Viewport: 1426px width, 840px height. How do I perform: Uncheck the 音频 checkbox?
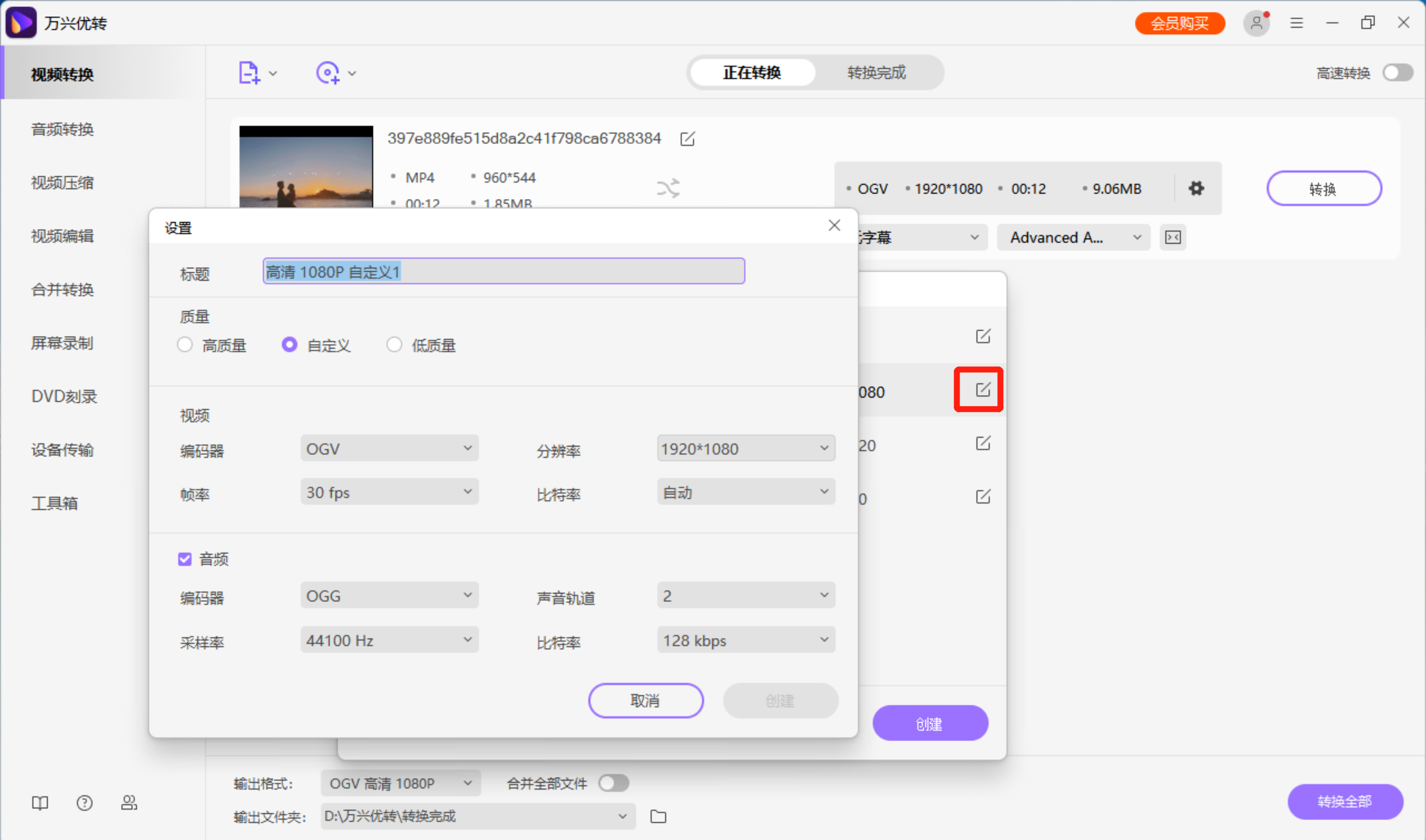coord(185,559)
